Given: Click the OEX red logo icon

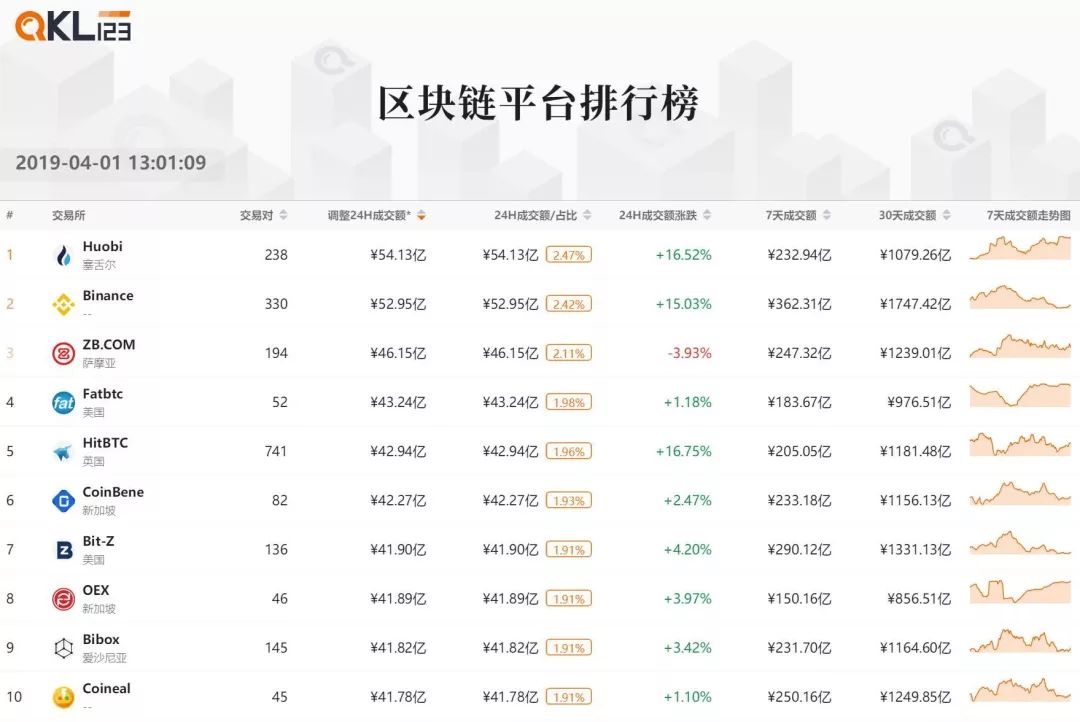Looking at the screenshot, I should 63,599.
